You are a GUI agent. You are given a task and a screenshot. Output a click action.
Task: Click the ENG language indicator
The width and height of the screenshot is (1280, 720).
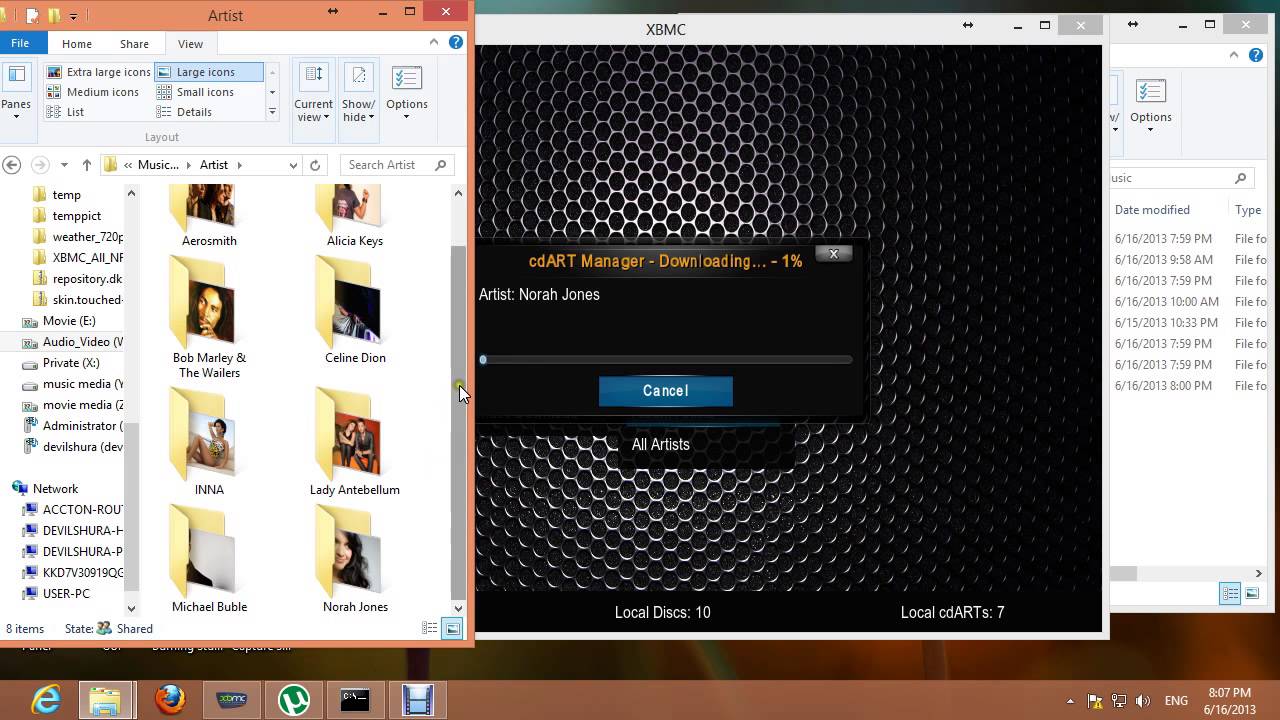pos(1176,701)
